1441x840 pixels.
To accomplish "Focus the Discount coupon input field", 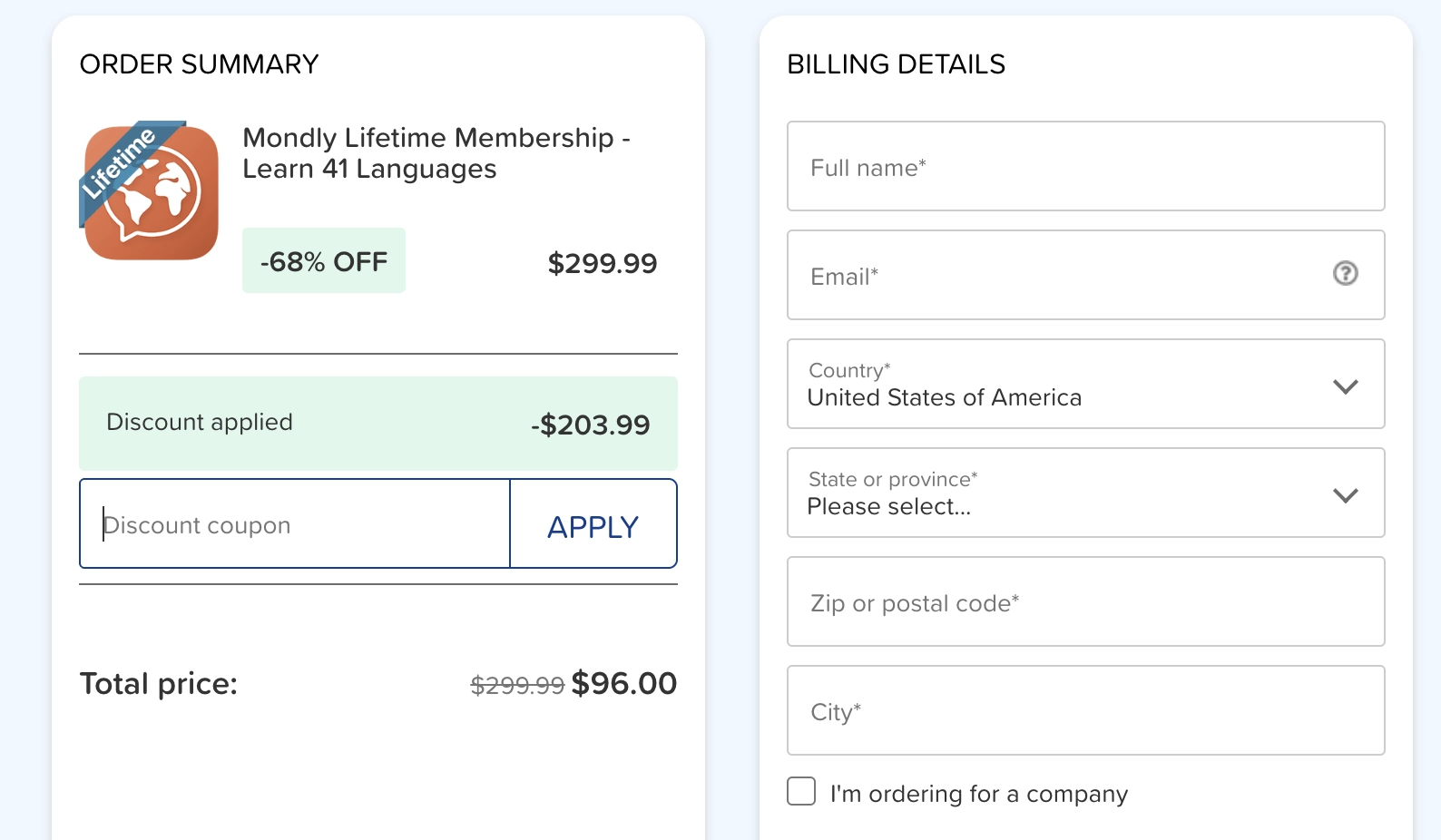I will coord(295,524).
